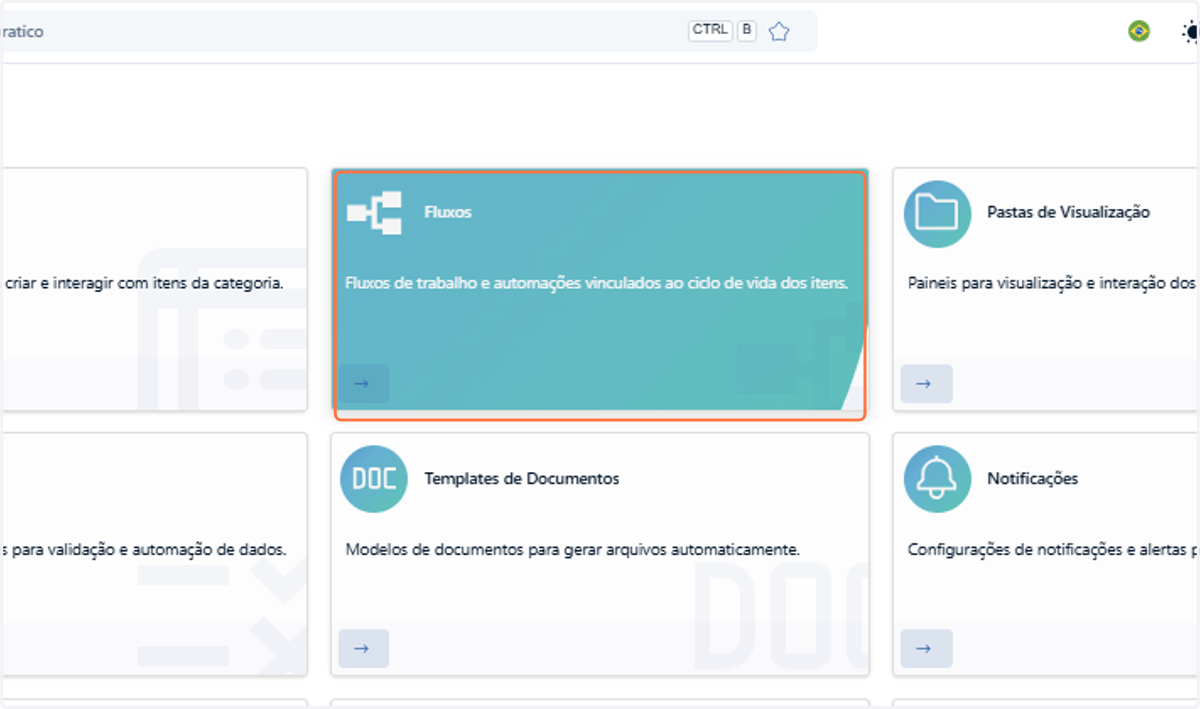Click text 'criar e interagir com itens da categoria'
1200x709 pixels.
click(144, 283)
